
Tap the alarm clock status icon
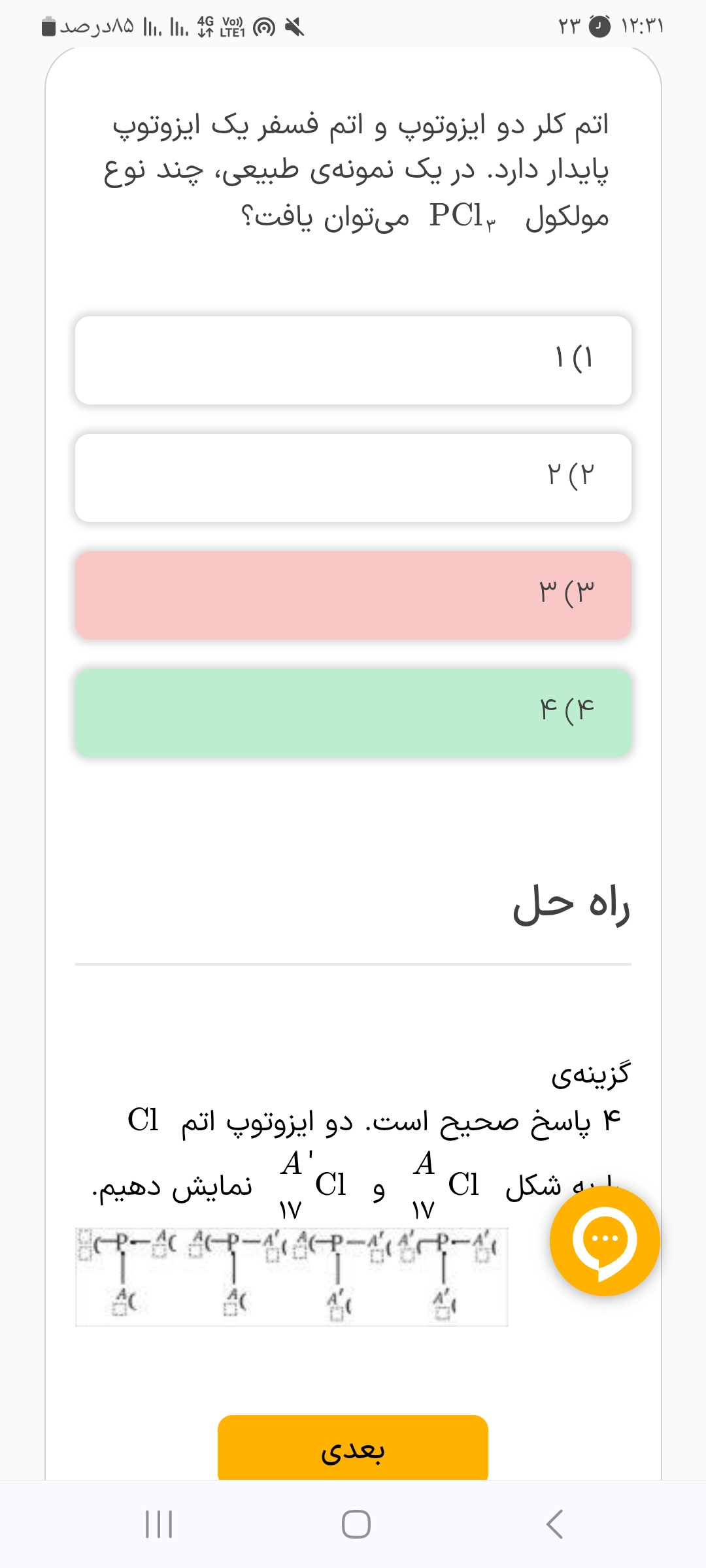(599, 27)
